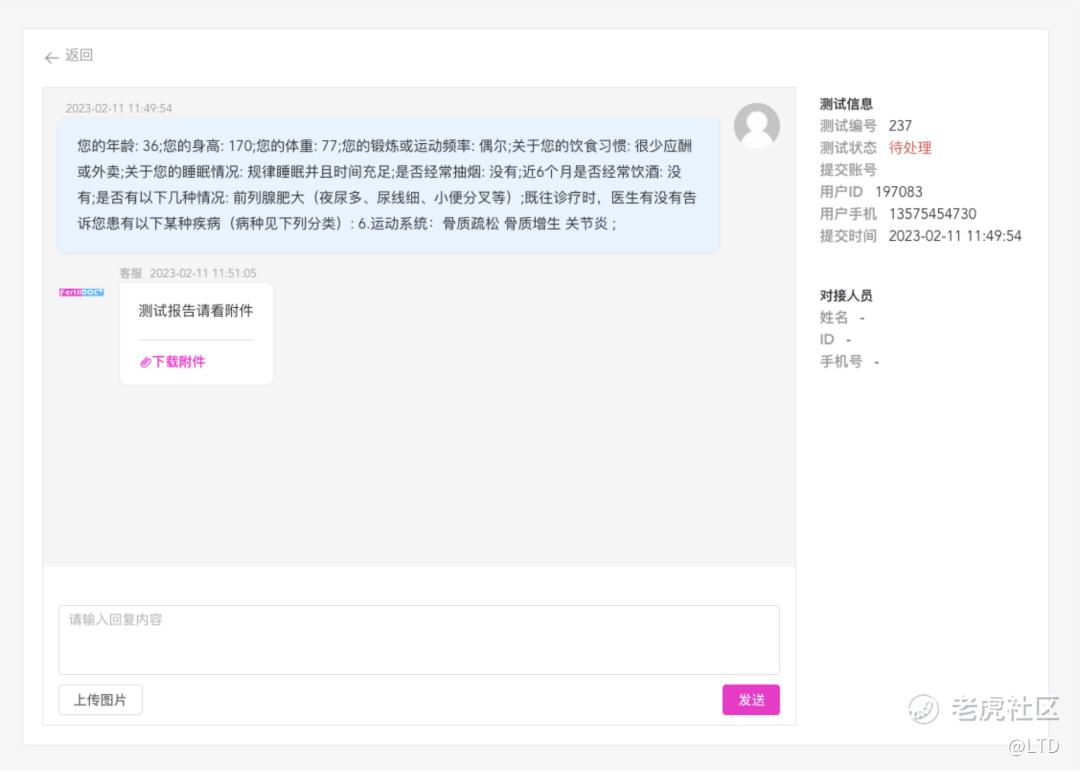Image resolution: width=1080 pixels, height=771 pixels.
Task: Click the paperclip attachment icon
Action: [145, 362]
